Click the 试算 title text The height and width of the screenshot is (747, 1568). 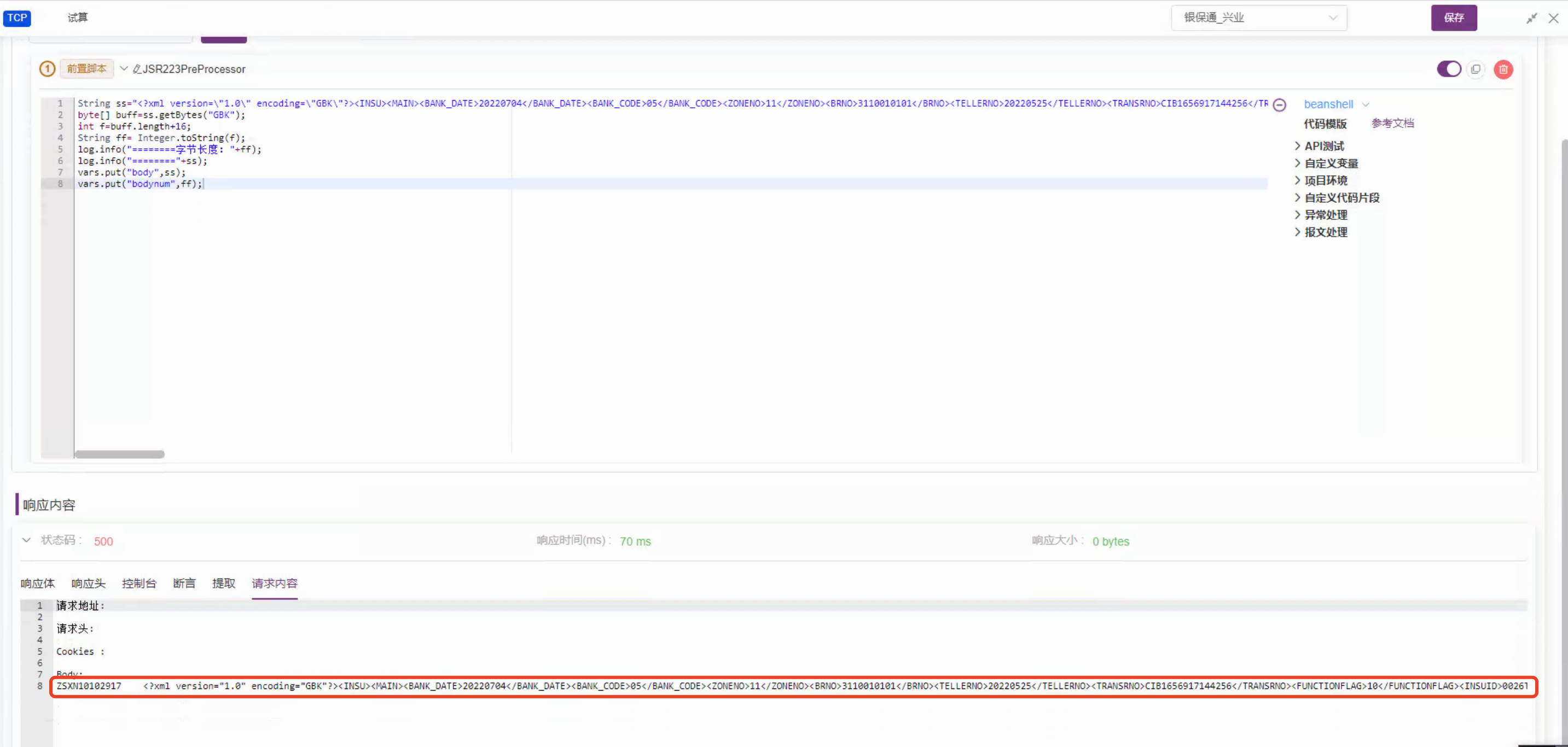[x=77, y=17]
